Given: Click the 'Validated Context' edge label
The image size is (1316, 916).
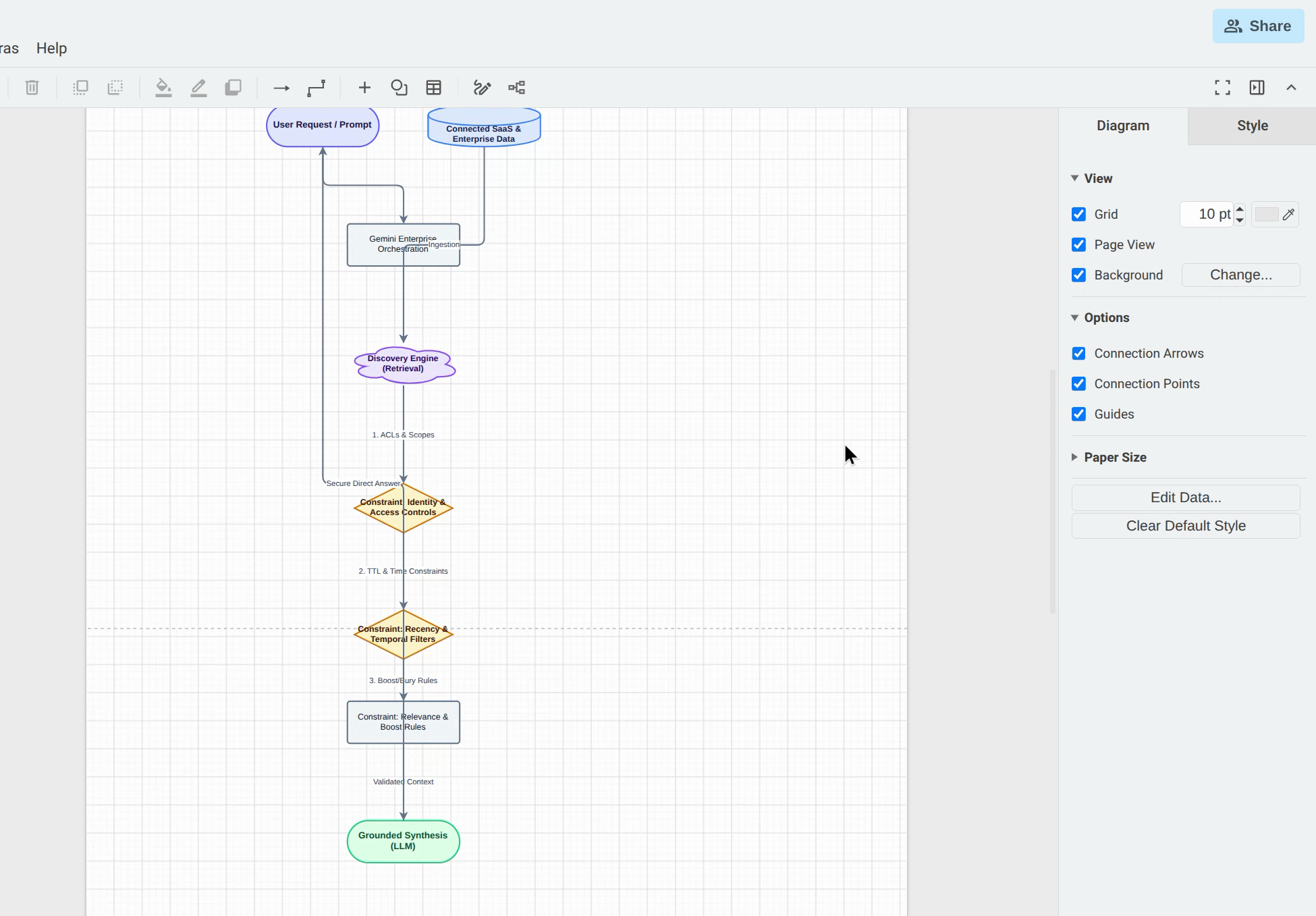Looking at the screenshot, I should [x=403, y=782].
